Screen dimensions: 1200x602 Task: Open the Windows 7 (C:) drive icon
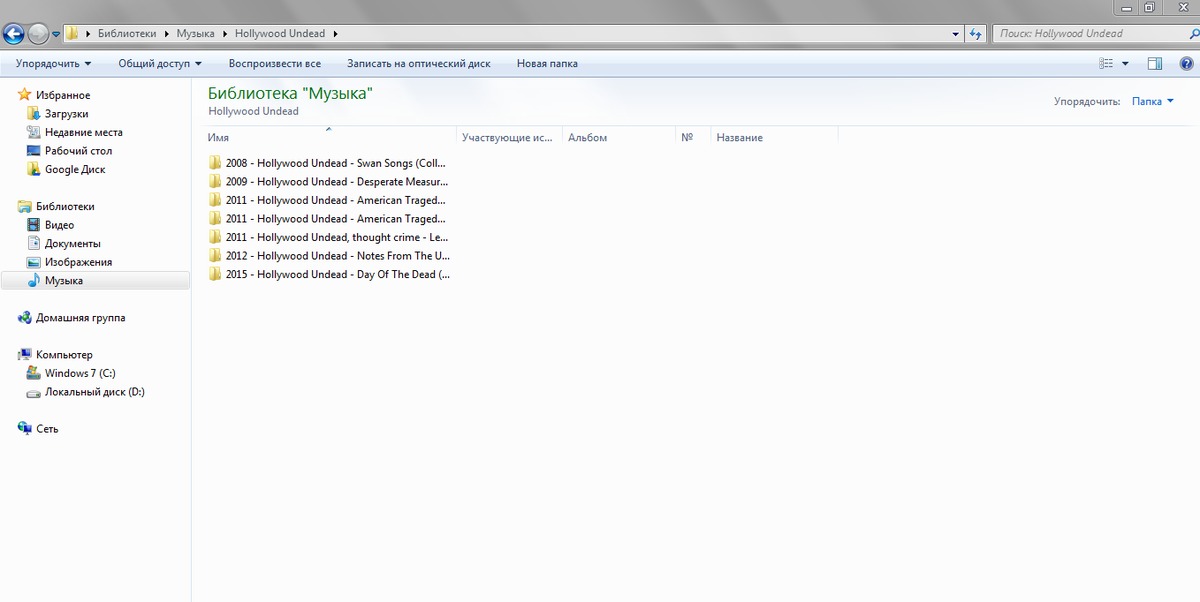tap(34, 373)
